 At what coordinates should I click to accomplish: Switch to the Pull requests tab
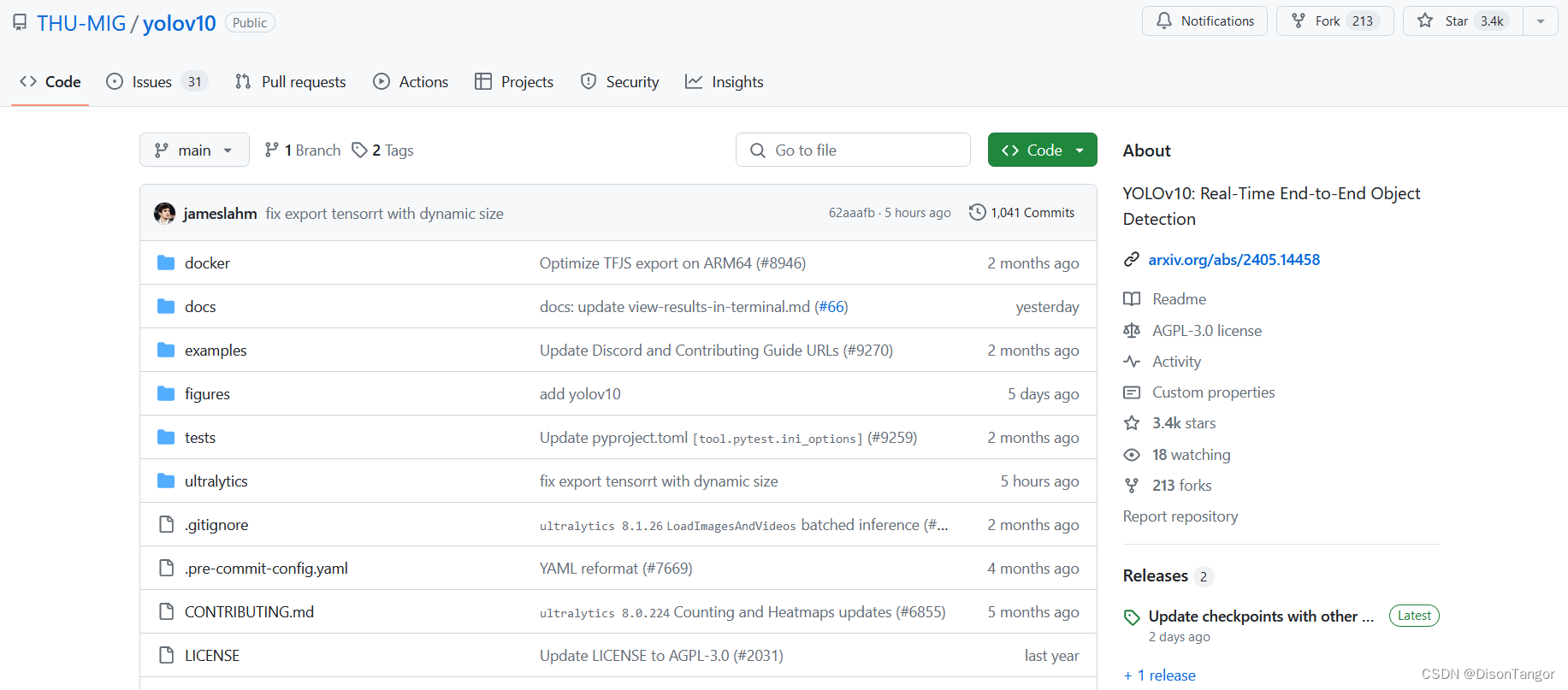(291, 82)
